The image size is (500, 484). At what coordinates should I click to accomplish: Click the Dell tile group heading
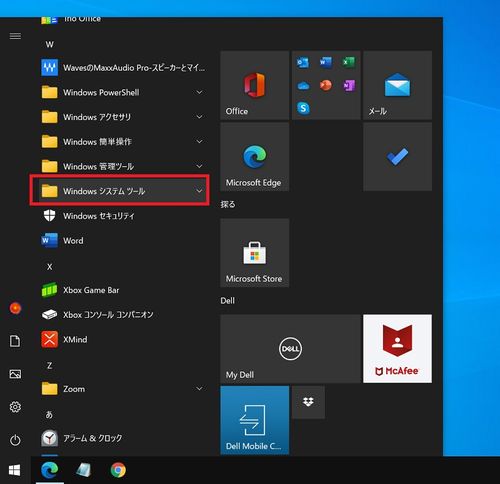click(228, 301)
